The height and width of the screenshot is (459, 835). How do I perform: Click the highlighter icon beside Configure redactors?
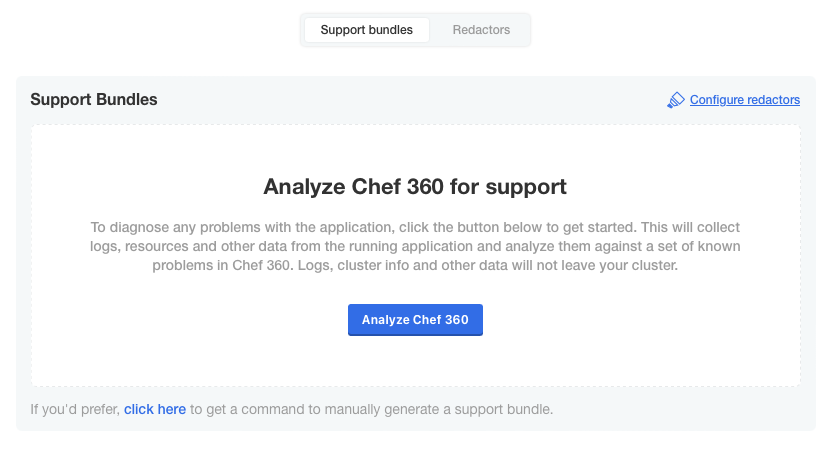(676, 100)
